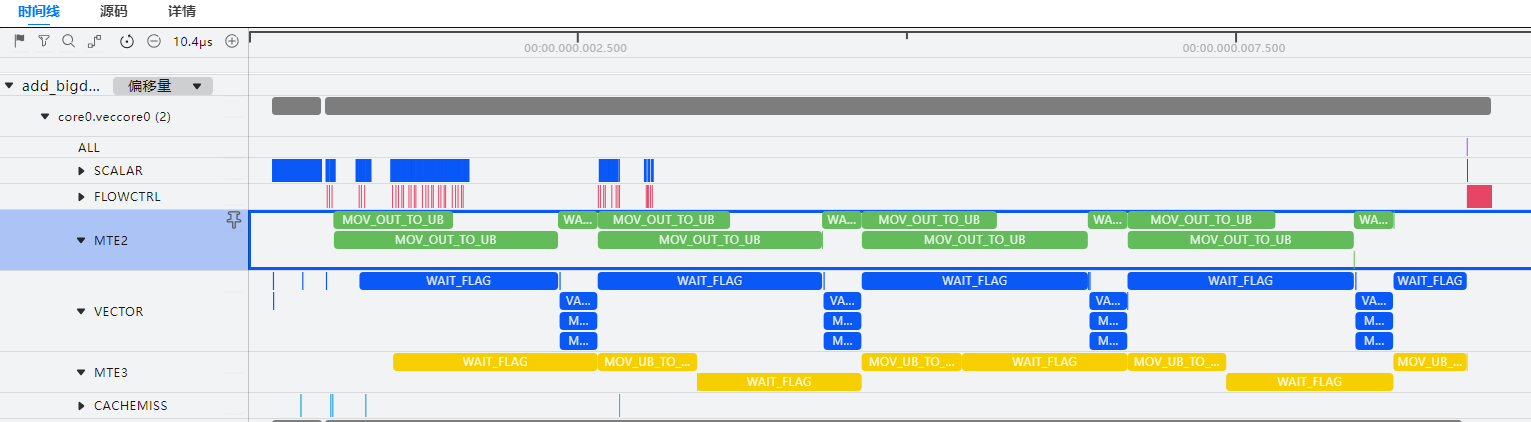Reset the timeline zoom with the circular icon

127,41
